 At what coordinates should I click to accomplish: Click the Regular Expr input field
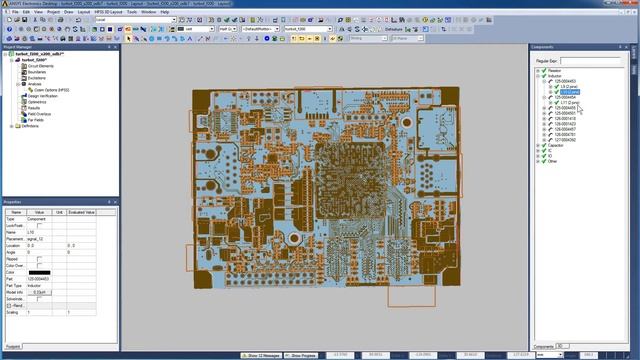pyautogui.click(x=591, y=61)
